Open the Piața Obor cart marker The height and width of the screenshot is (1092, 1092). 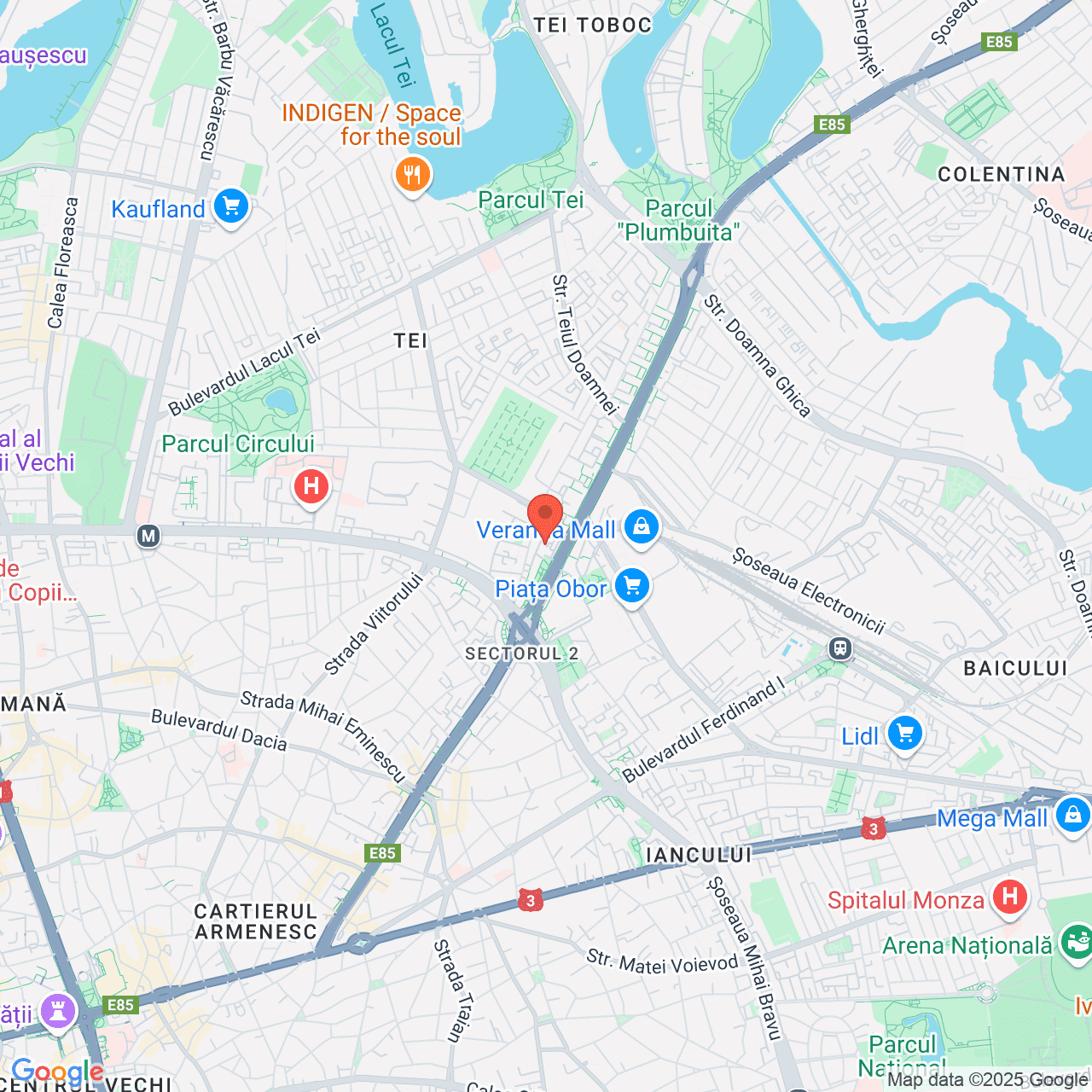pyautogui.click(x=632, y=587)
